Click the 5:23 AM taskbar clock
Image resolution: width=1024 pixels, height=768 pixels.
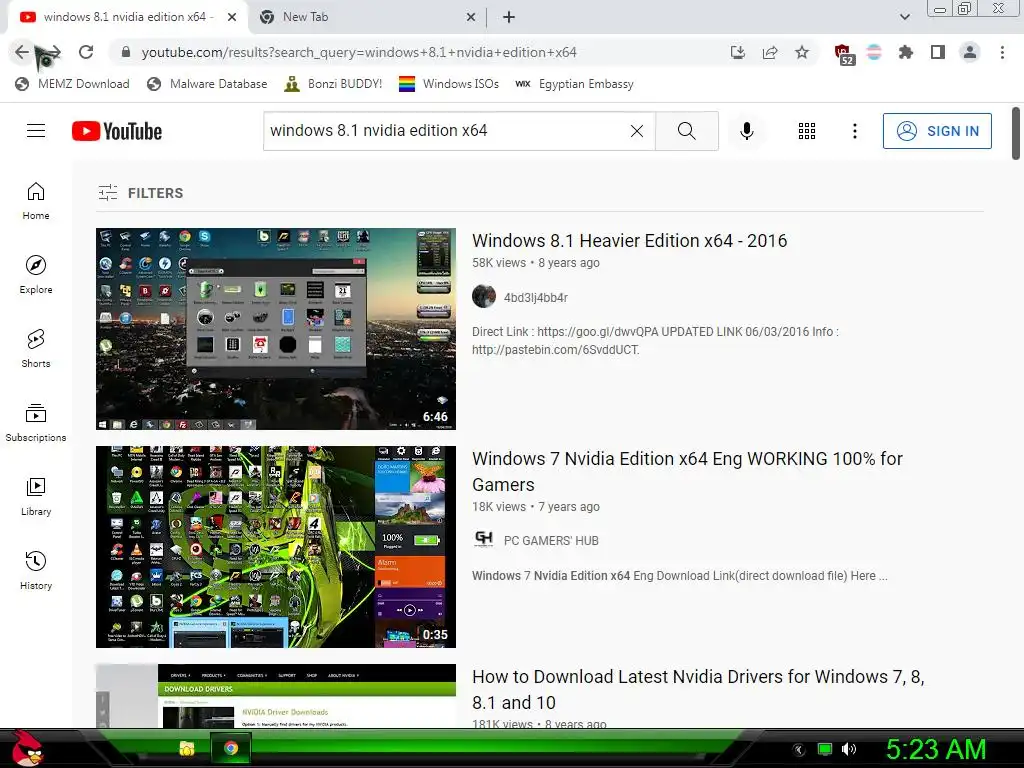[935, 749]
